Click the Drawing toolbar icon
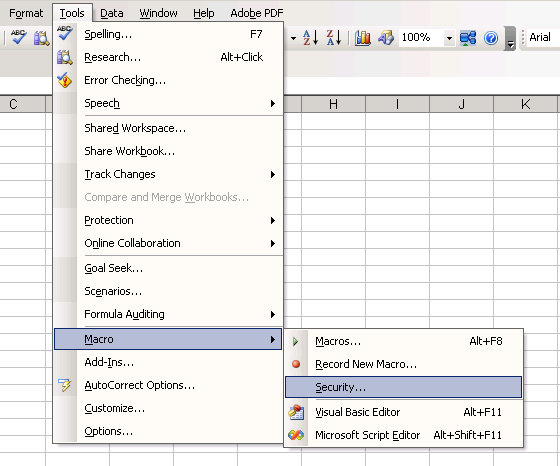 (x=386, y=37)
